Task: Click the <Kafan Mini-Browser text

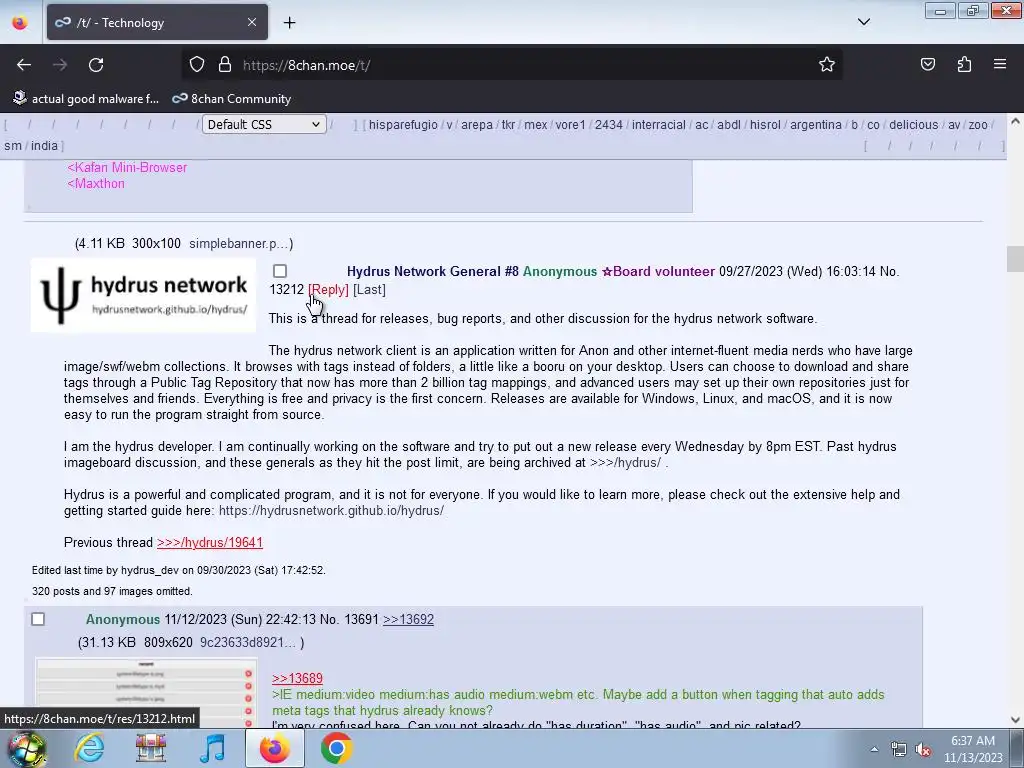Action: (127, 167)
